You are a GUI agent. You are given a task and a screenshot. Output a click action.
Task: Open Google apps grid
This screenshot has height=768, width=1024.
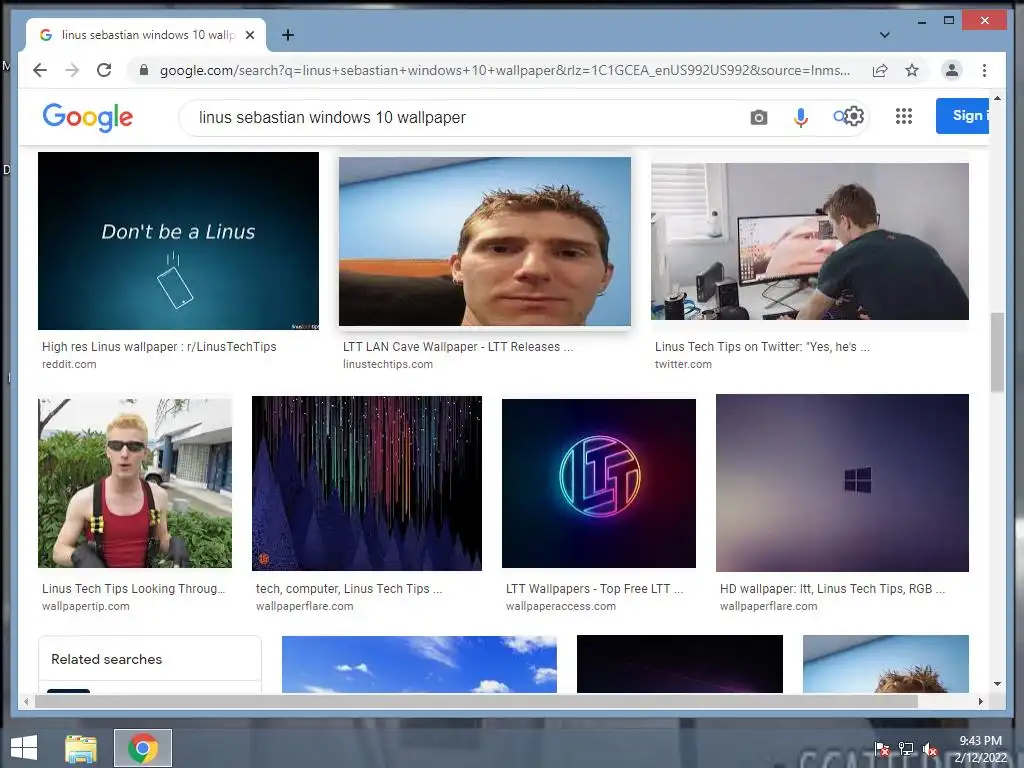(904, 116)
